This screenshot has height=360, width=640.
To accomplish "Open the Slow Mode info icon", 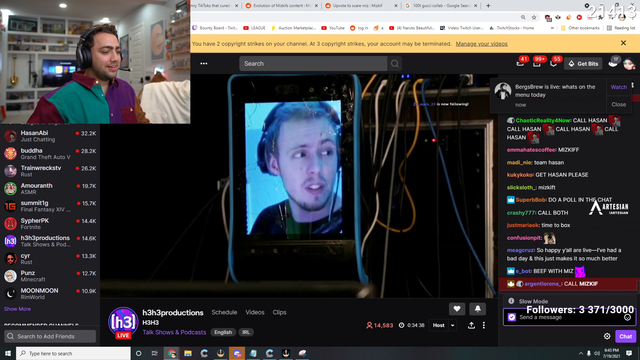I will [511, 301].
